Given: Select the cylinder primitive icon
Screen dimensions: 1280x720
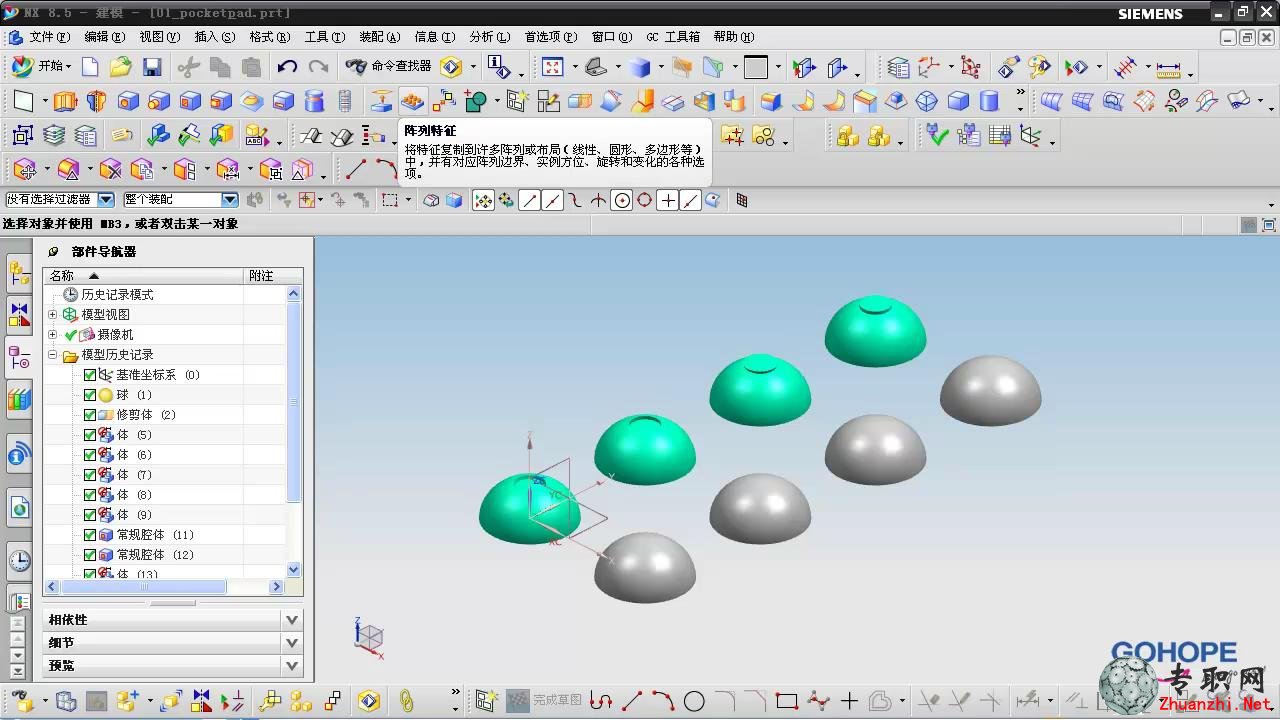Looking at the screenshot, I should [x=989, y=101].
